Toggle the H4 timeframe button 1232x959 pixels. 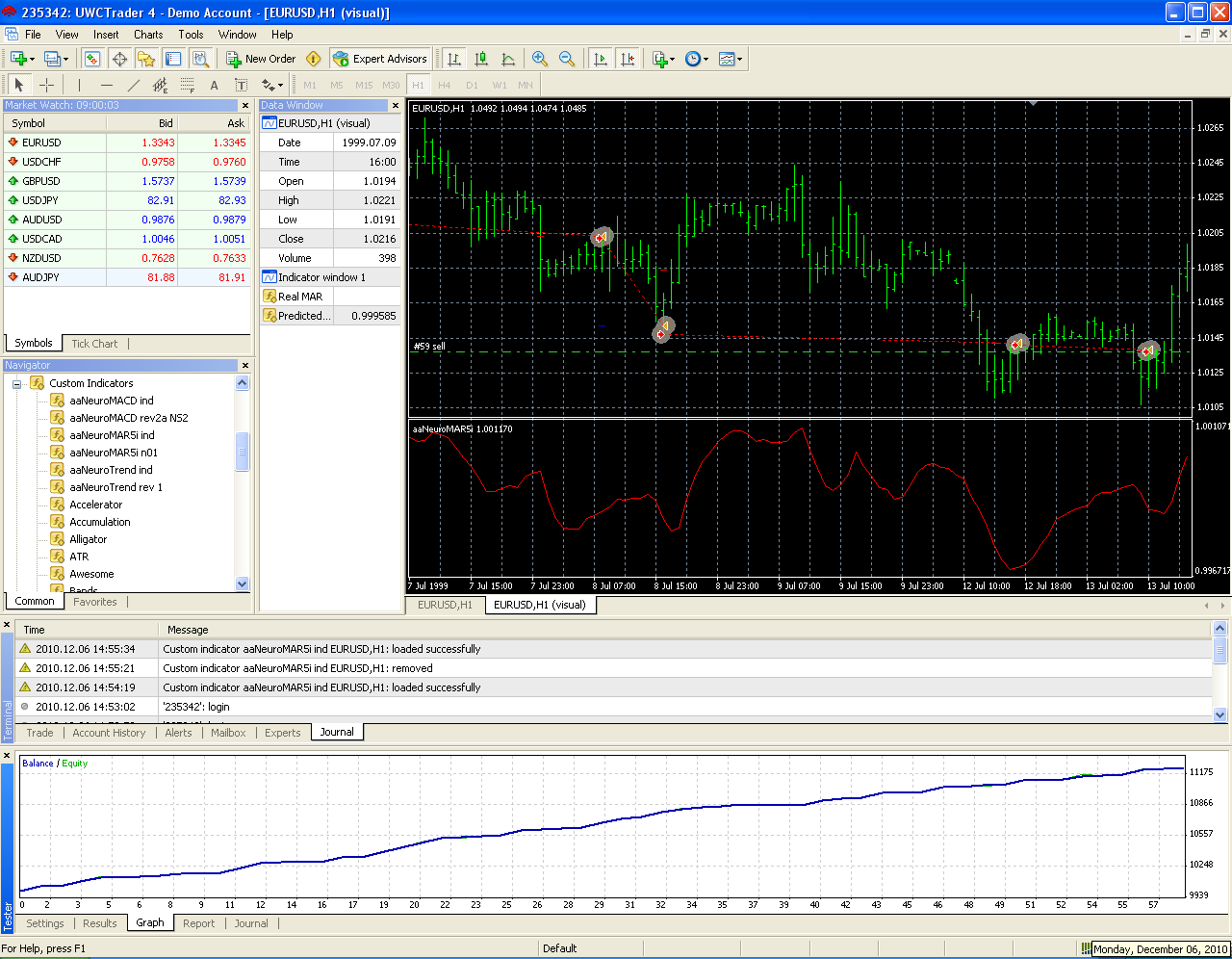(x=445, y=85)
